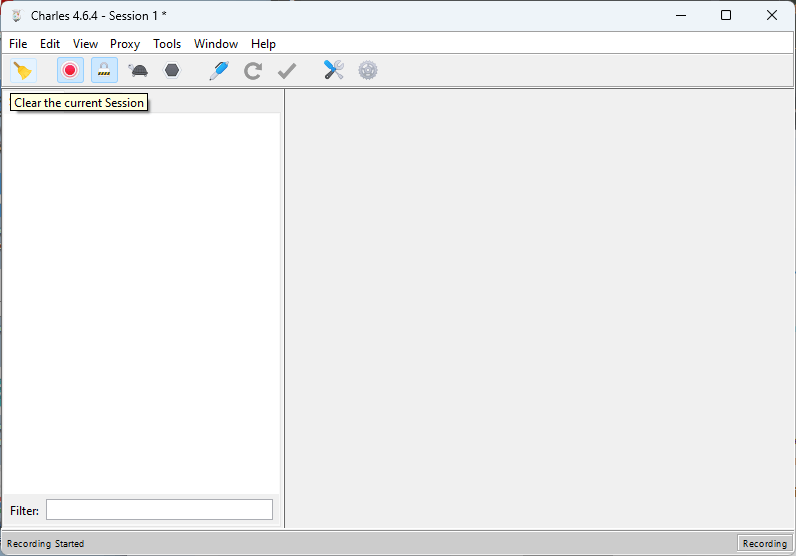Image resolution: width=796 pixels, height=556 pixels.
Task: Toggle SSL proxying padlock icon
Action: [104, 70]
